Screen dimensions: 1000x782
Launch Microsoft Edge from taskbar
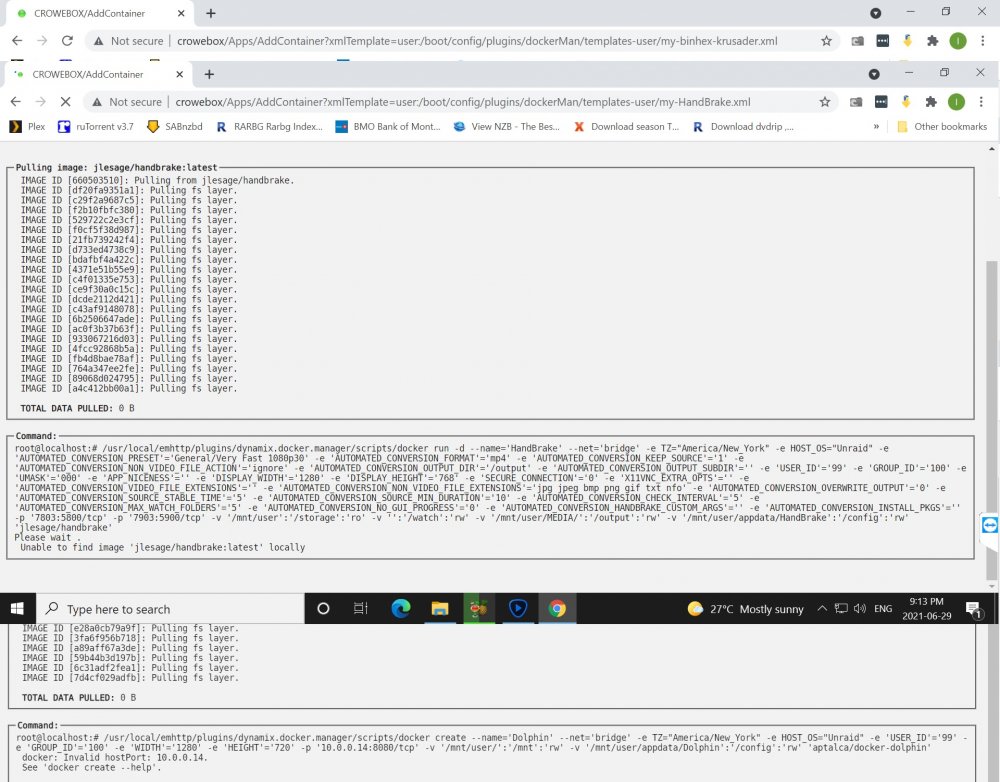401,609
